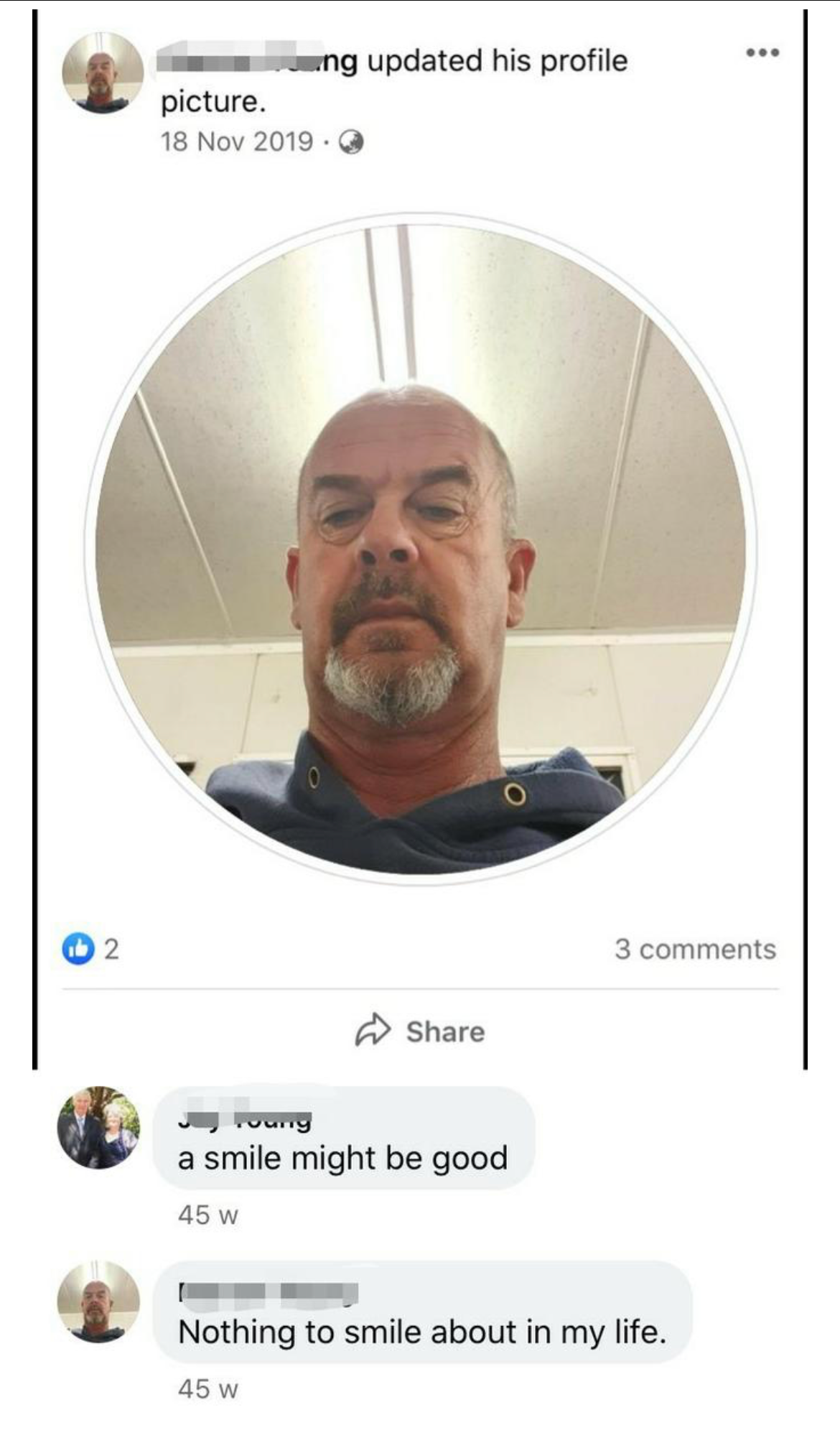Viewport: 840px width, 1438px height.
Task: Click '45 w' under 'a smile might be good'
Action: click(x=208, y=1215)
